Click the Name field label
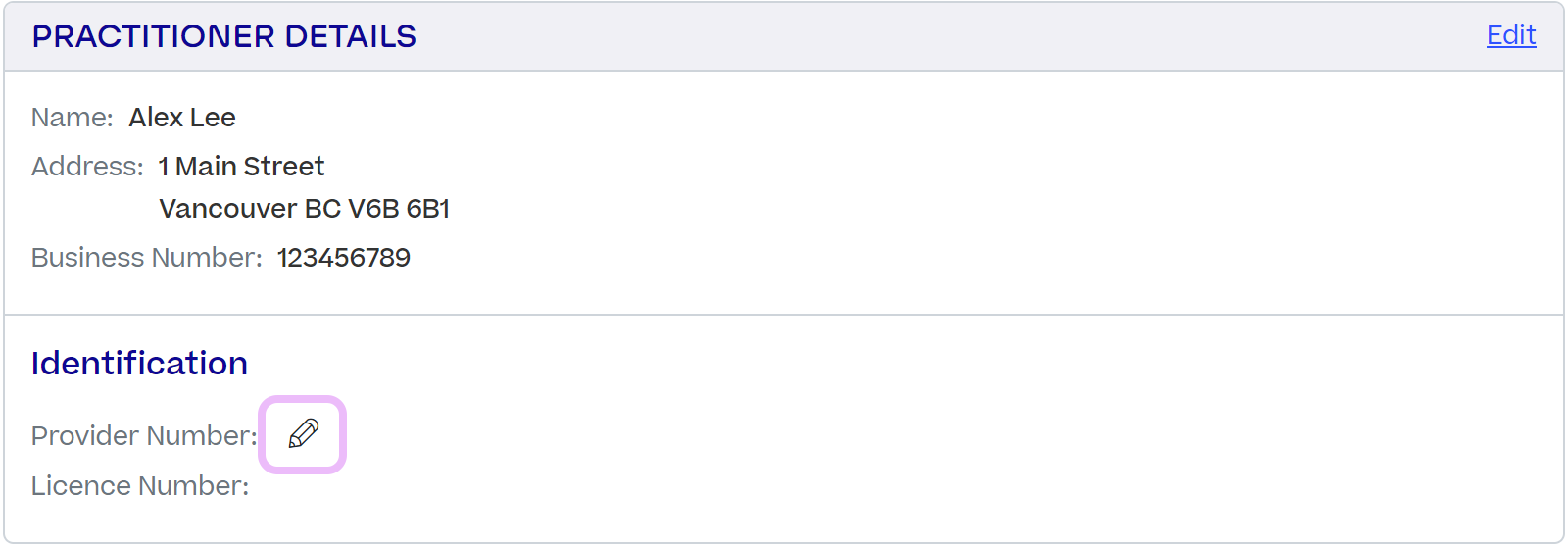The width and height of the screenshot is (1568, 547). point(73,118)
